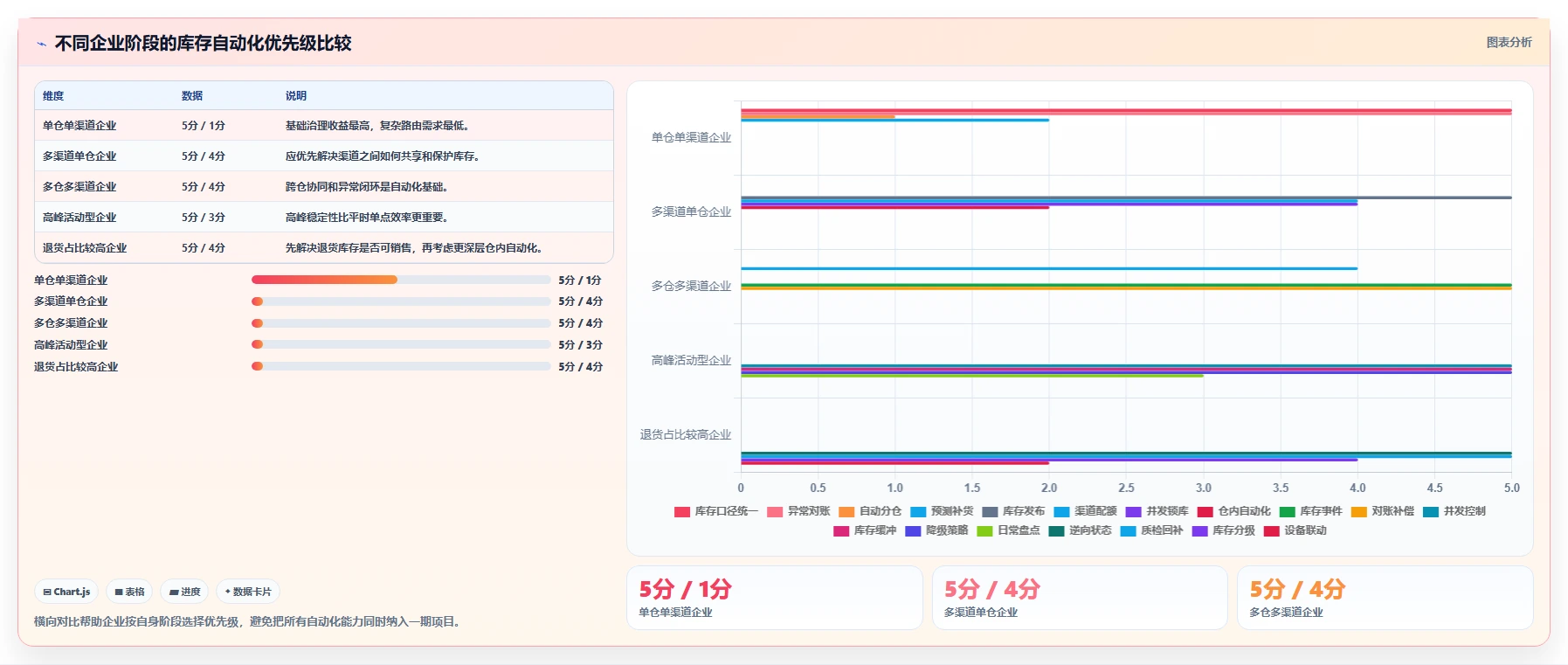
Task: Select the 高峰活动型企业 table row name
Action: coord(79,218)
